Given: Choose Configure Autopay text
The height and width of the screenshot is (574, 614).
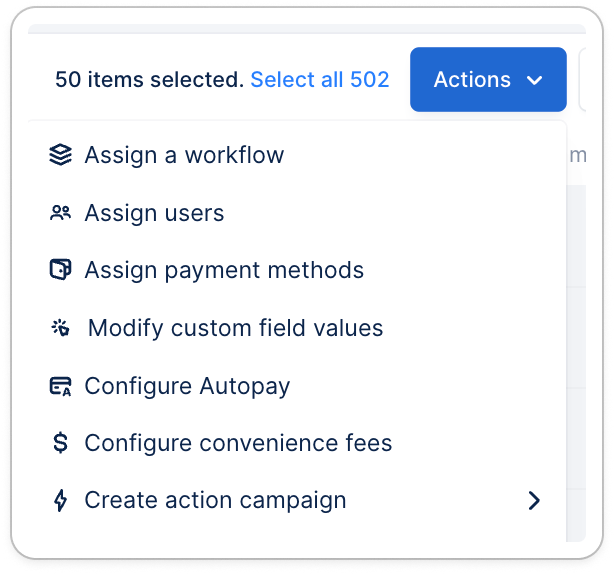Looking at the screenshot, I should click(x=187, y=386).
